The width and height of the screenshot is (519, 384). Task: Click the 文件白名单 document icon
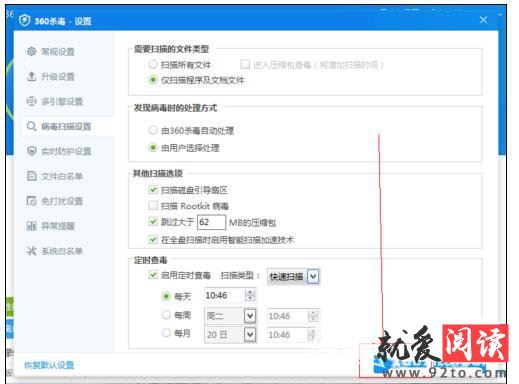pos(31,176)
